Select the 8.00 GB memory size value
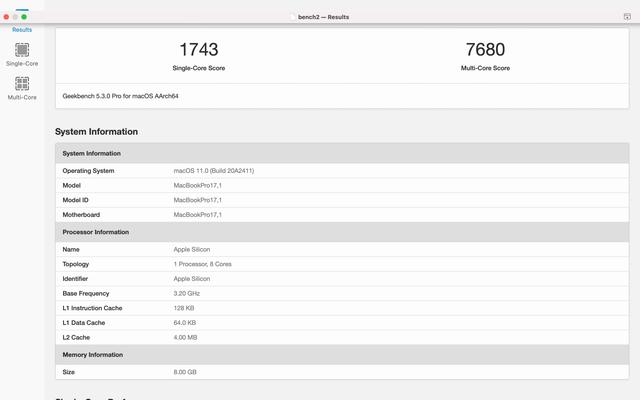Viewport: 640px width, 400px height. 185,372
